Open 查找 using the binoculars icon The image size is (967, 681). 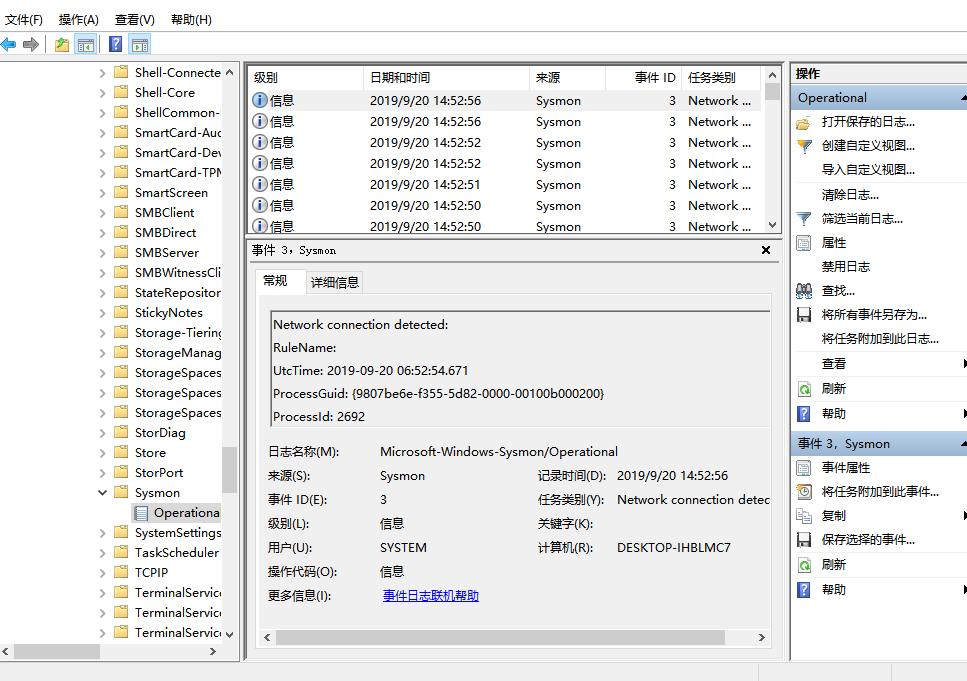pyautogui.click(x=806, y=289)
